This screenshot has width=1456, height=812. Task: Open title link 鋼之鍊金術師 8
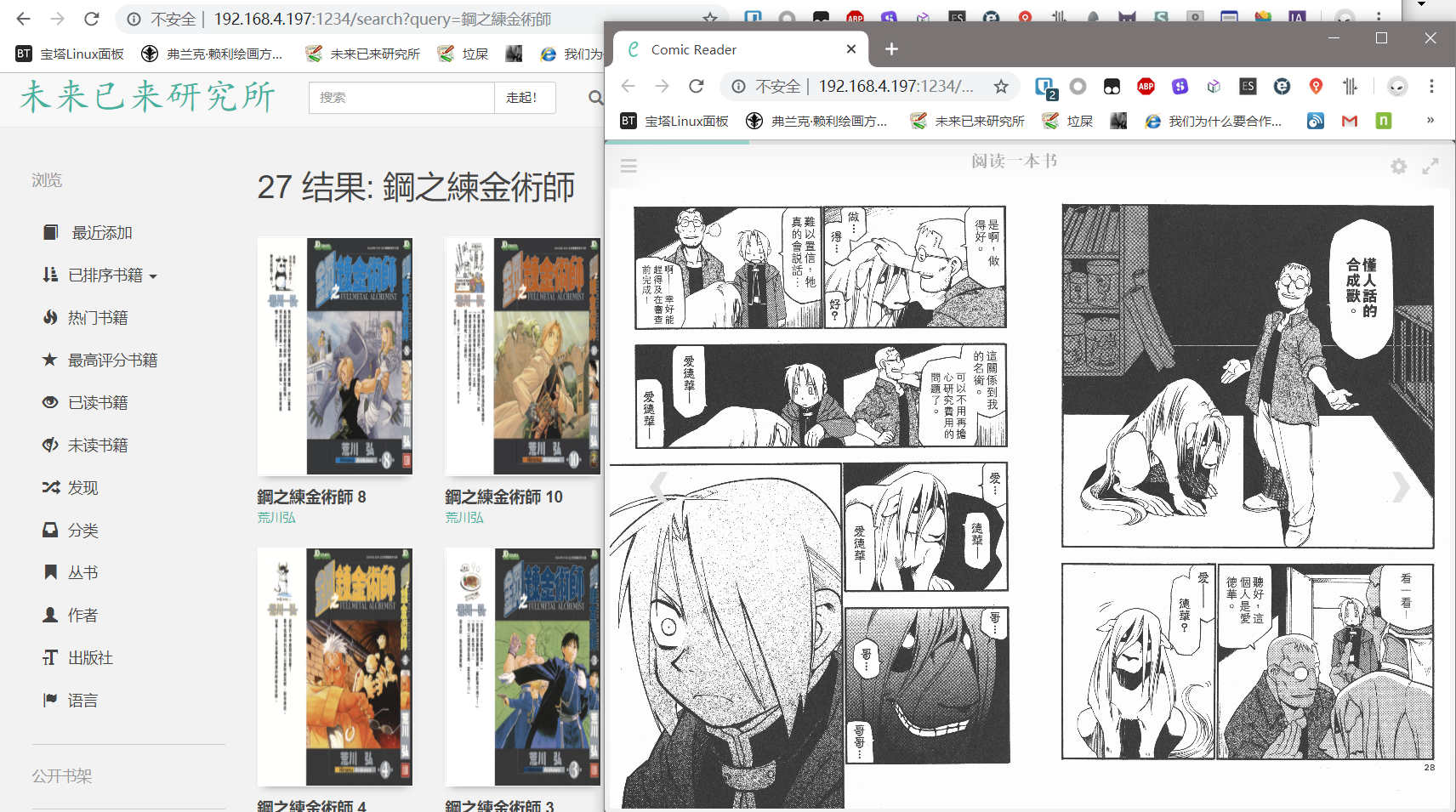pyautogui.click(x=311, y=497)
